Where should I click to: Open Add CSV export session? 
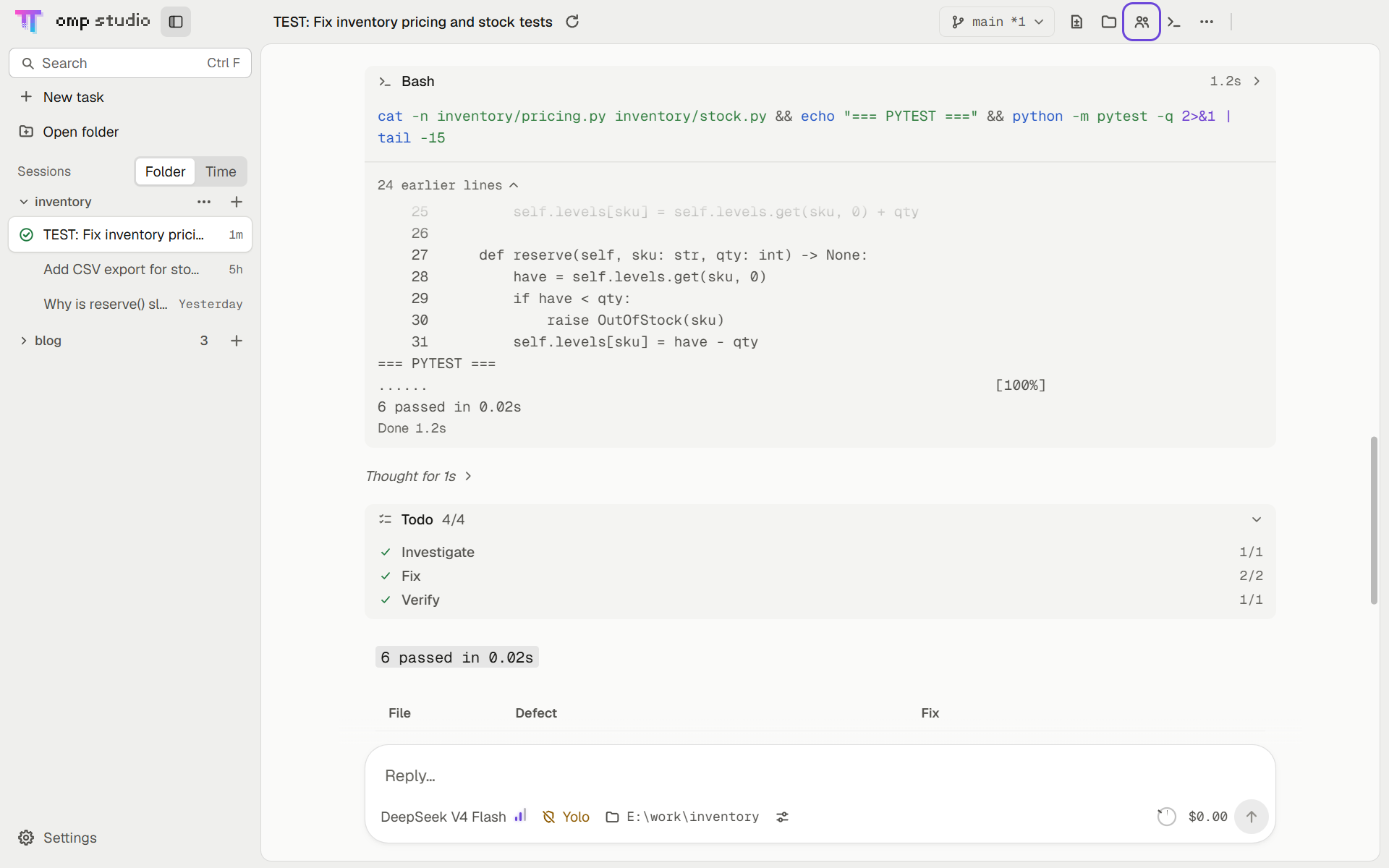click(x=130, y=269)
